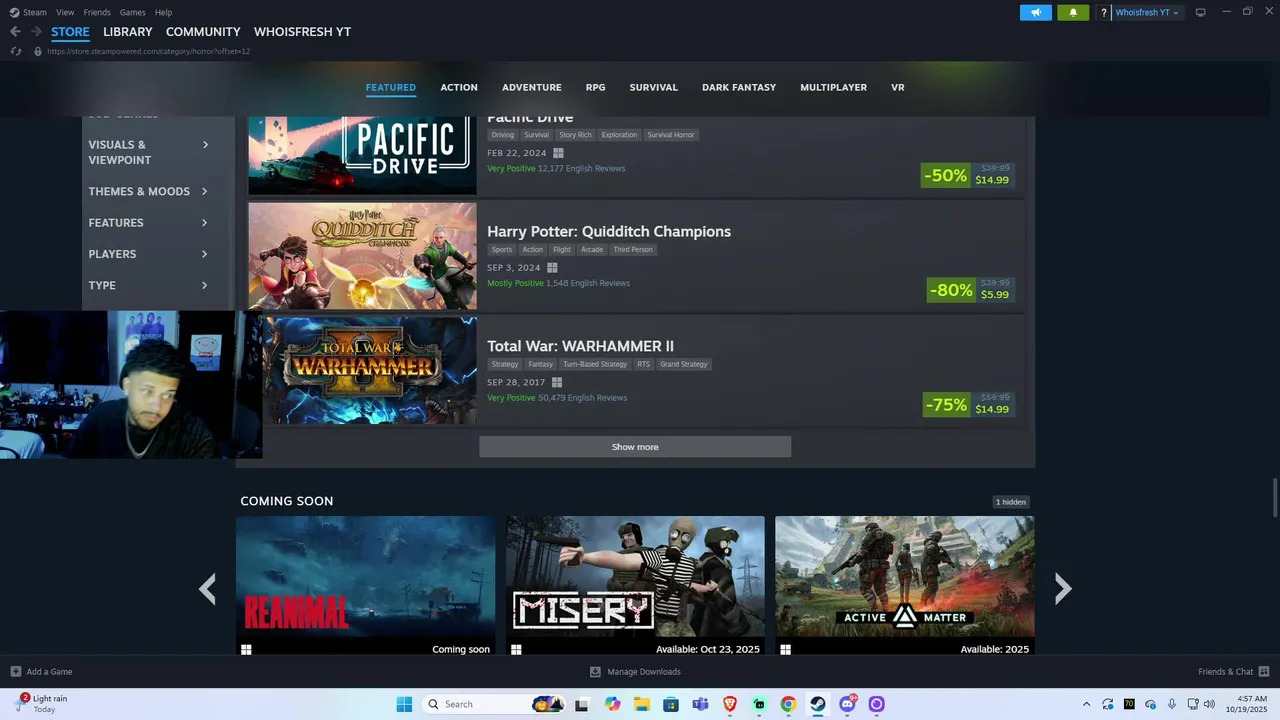Image resolution: width=1280 pixels, height=720 pixels.
Task: Select the Action category tab
Action: point(459,87)
